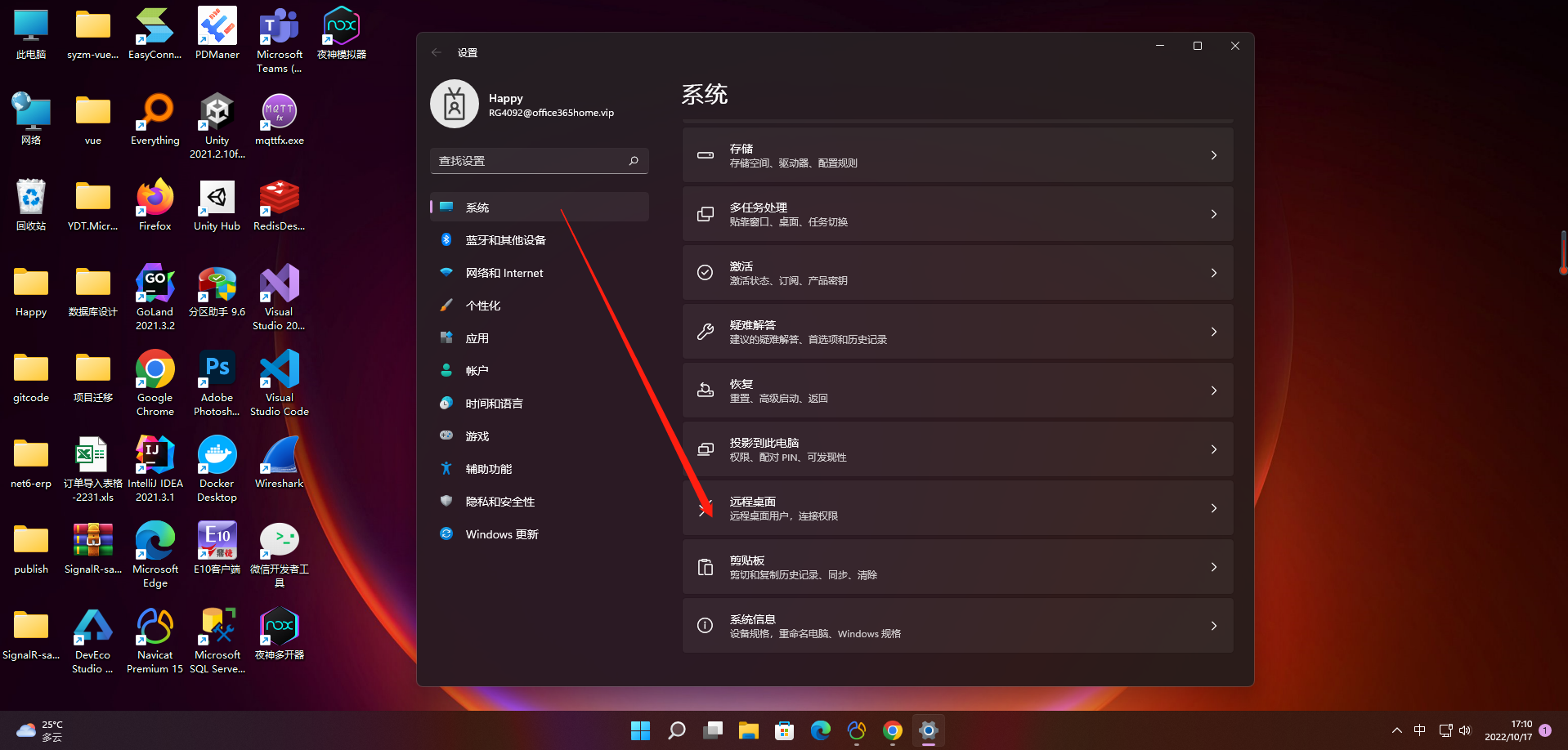Open 远程桌面 remote desktop settings
Viewport: 1568px width, 750px height.
tap(956, 507)
